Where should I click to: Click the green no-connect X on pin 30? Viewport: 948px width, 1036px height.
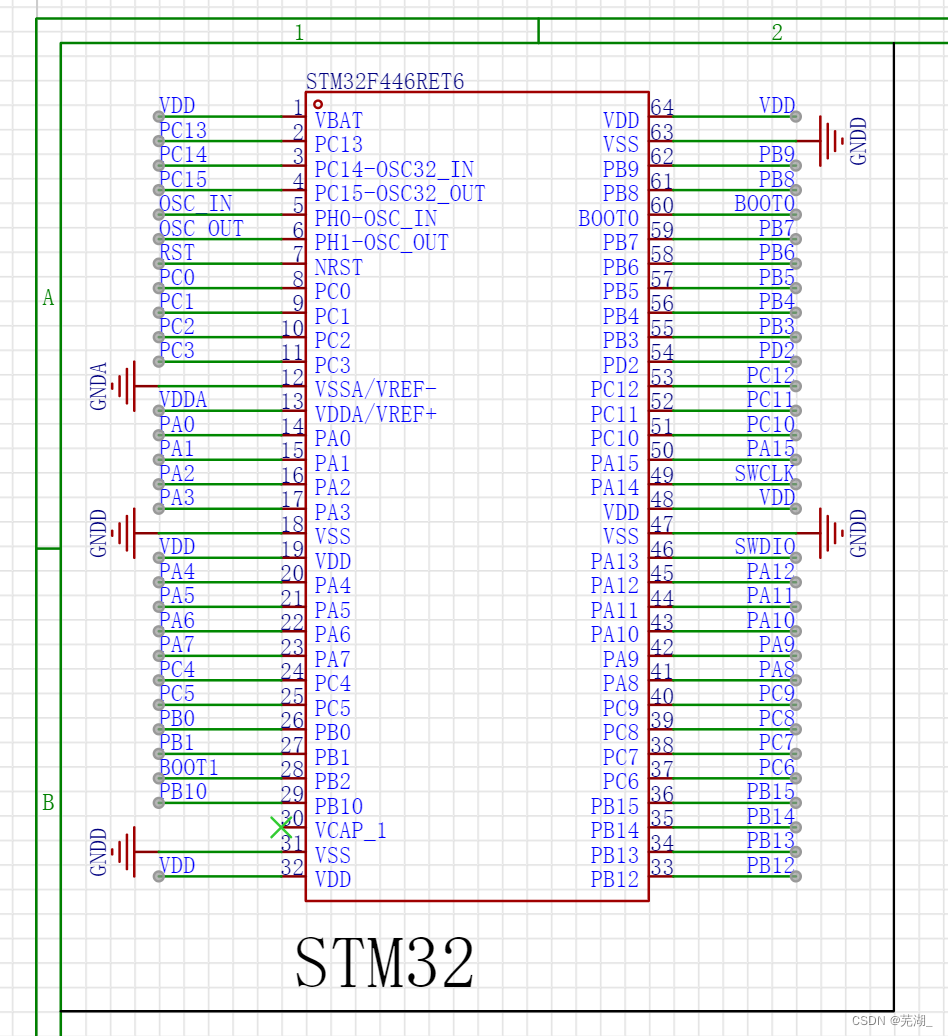pyautogui.click(x=281, y=827)
